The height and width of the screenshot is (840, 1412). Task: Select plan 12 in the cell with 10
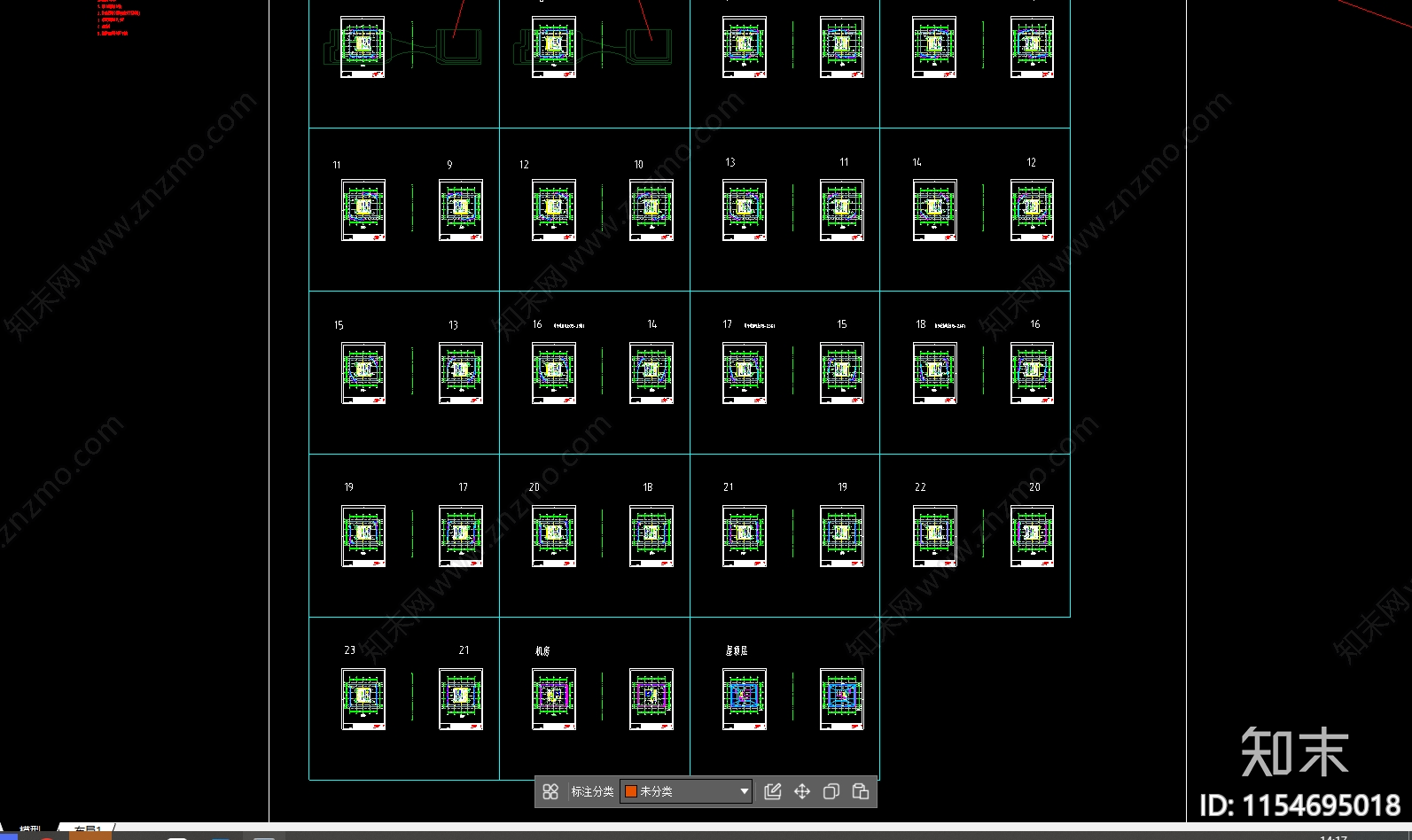coord(554,210)
